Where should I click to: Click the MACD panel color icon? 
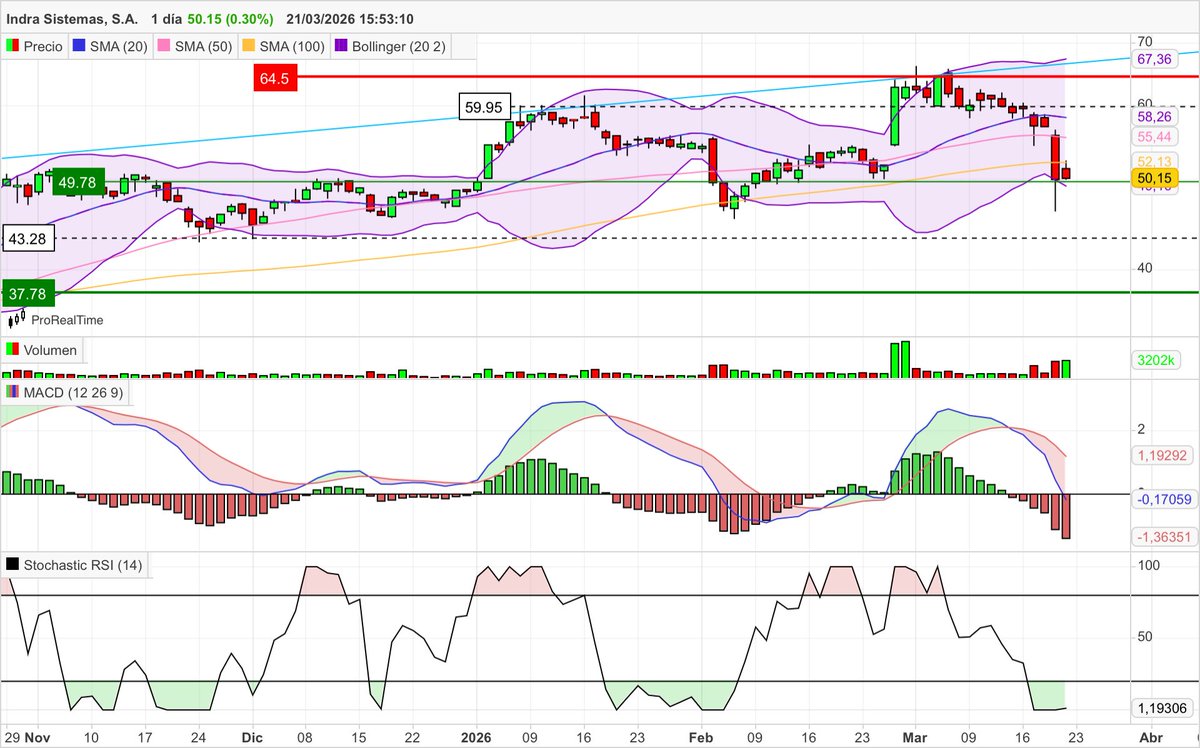pos(13,393)
